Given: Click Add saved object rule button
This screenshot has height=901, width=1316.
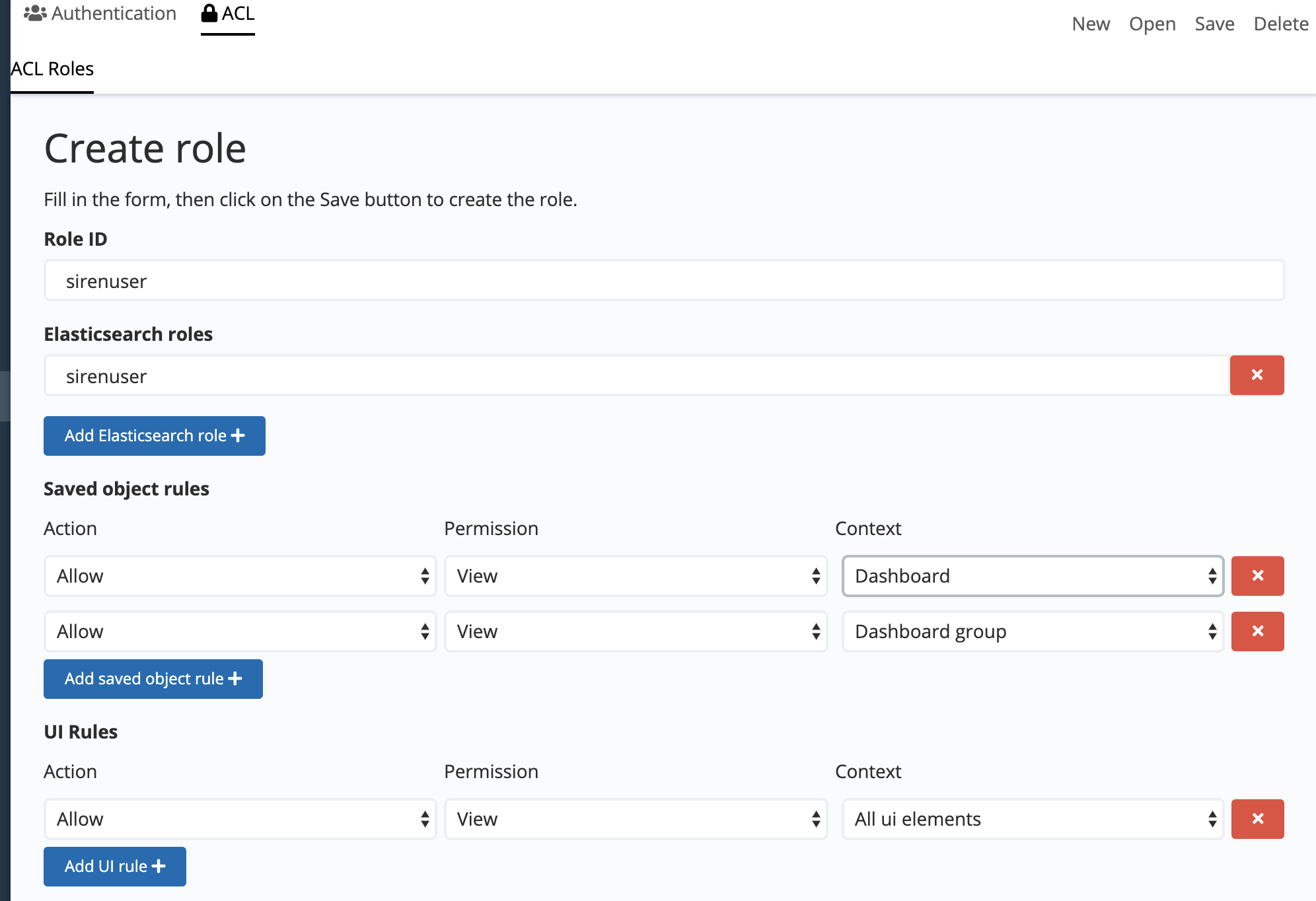Looking at the screenshot, I should [x=153, y=679].
